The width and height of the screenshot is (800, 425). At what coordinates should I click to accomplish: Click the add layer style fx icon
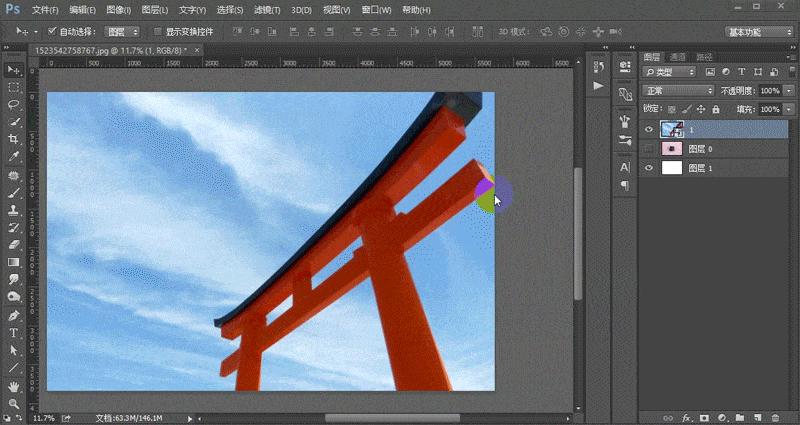coord(686,417)
